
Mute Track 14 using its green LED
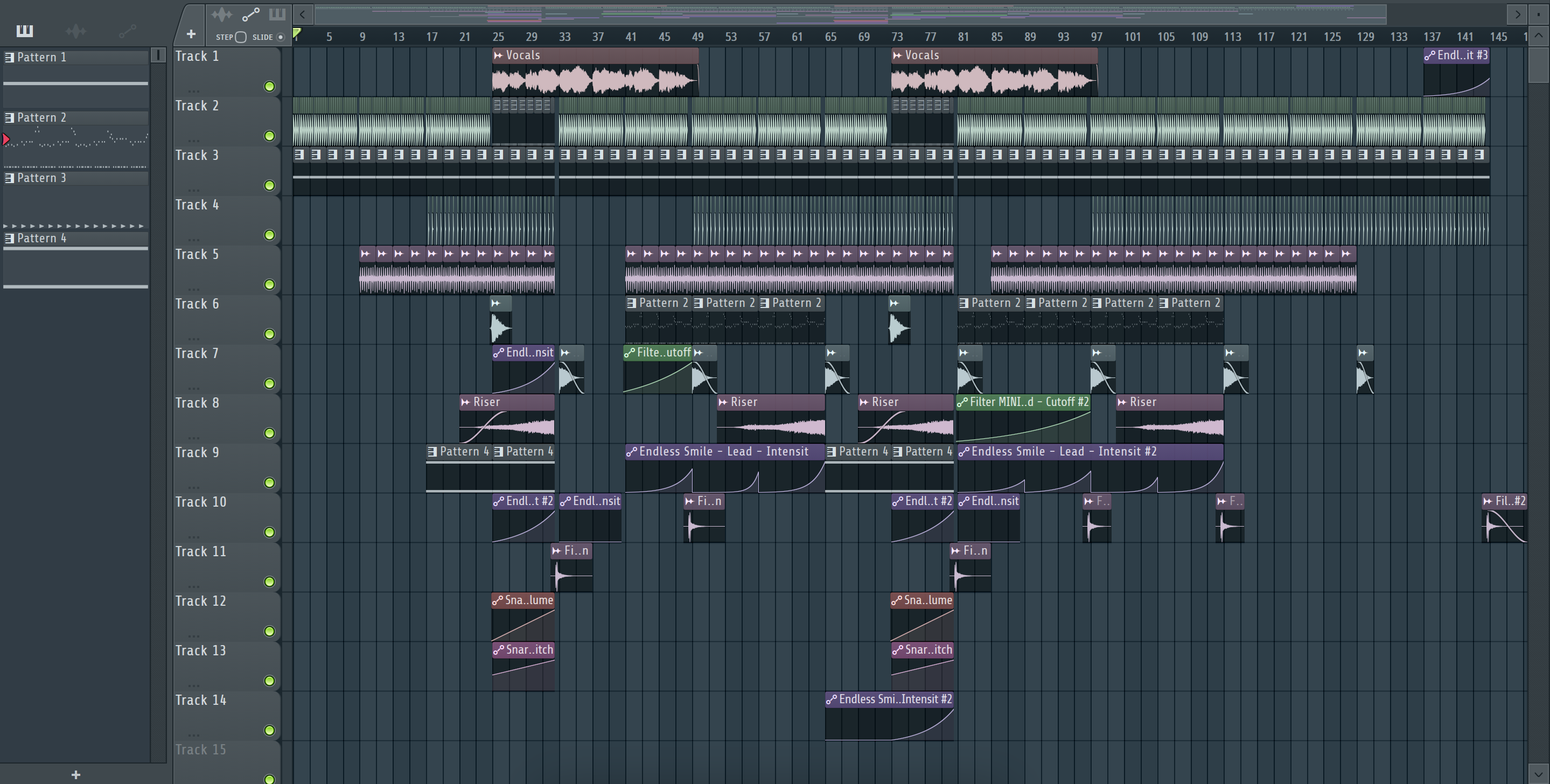tap(270, 731)
